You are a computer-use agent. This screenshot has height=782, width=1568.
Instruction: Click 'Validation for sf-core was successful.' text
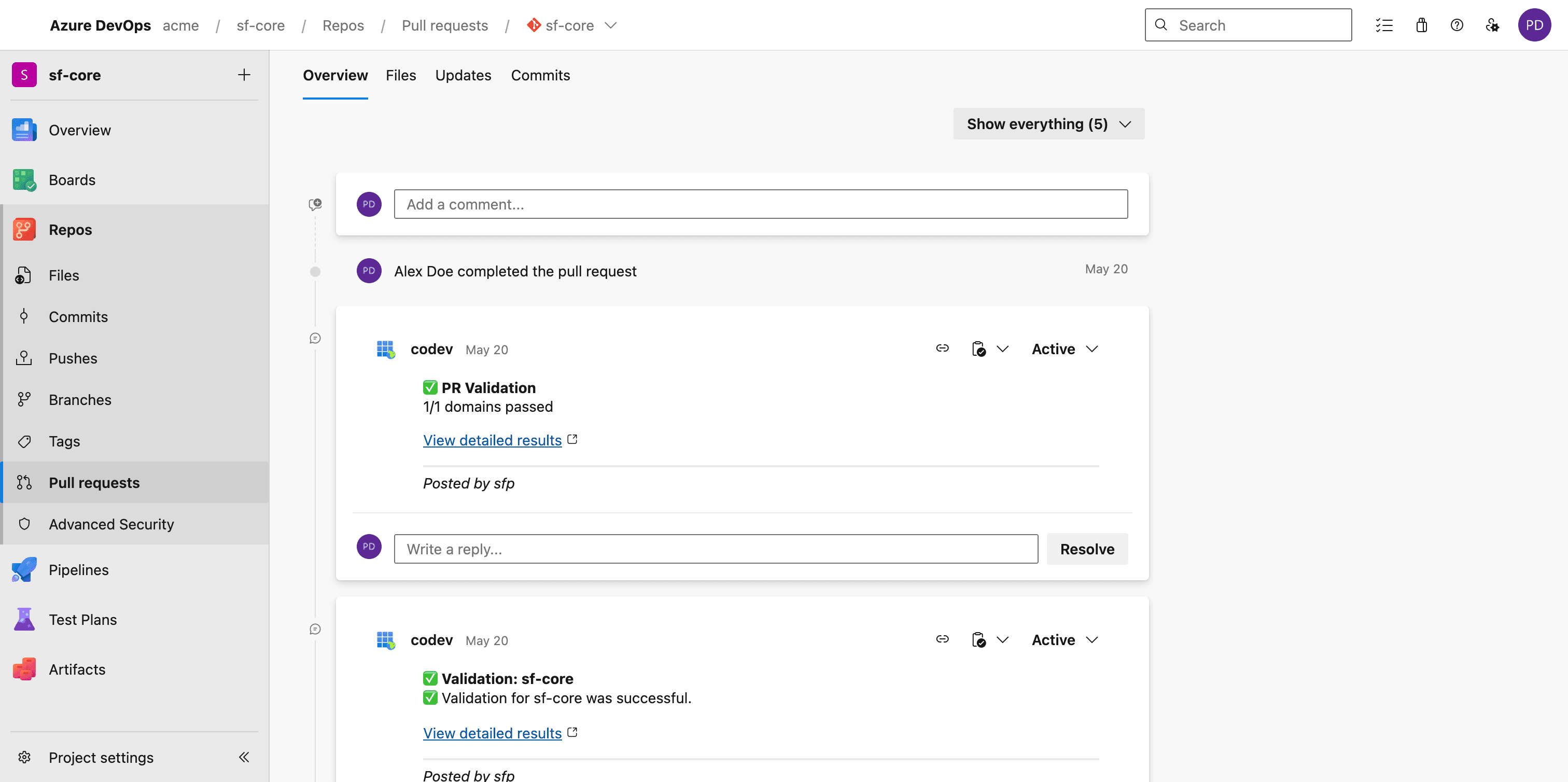click(567, 697)
